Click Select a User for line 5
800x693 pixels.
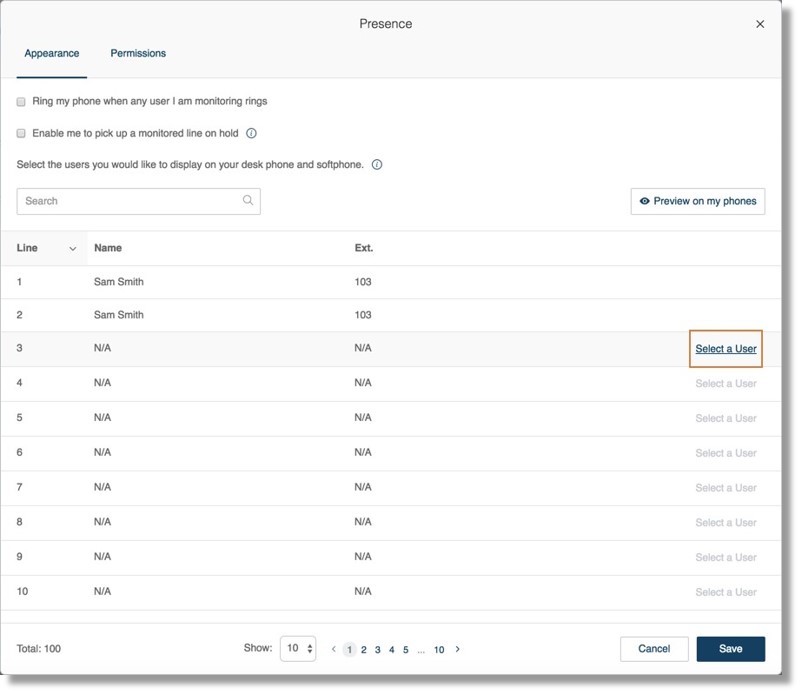click(x=726, y=418)
